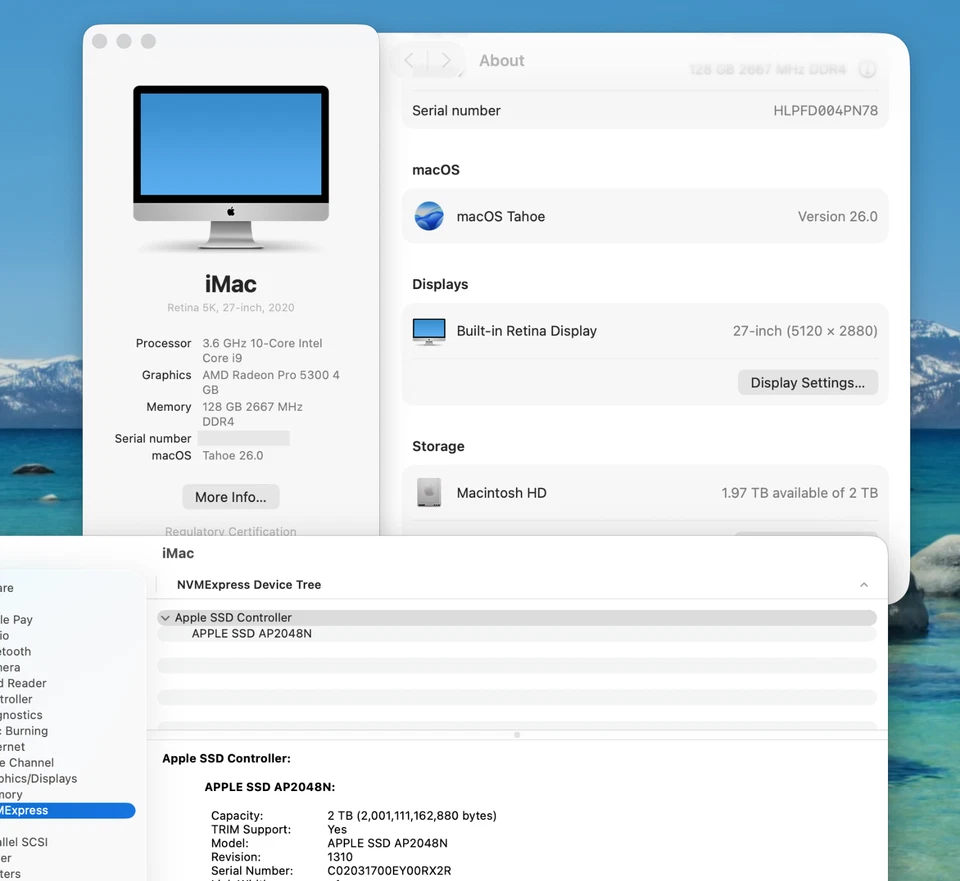Image resolution: width=960 pixels, height=881 pixels.
Task: Click the About header title
Action: coord(501,60)
